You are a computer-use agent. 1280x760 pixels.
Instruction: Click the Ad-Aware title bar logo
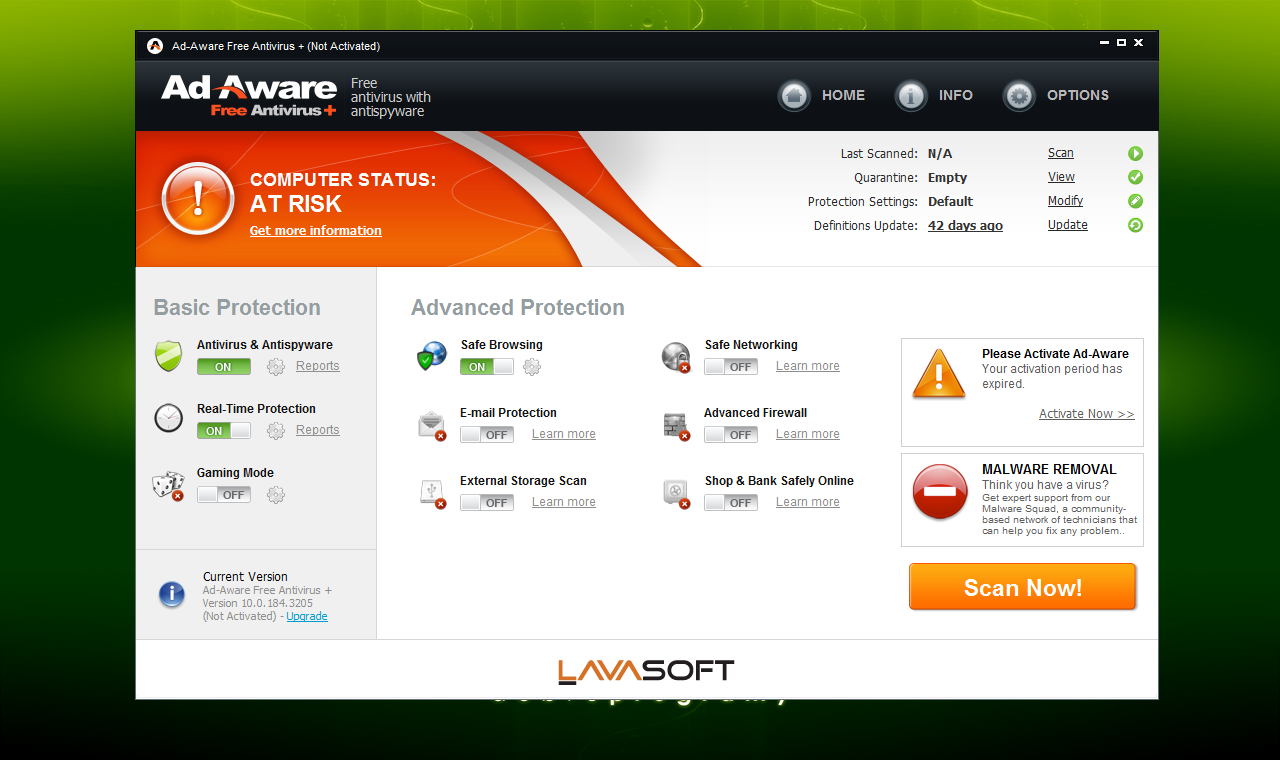click(x=155, y=46)
